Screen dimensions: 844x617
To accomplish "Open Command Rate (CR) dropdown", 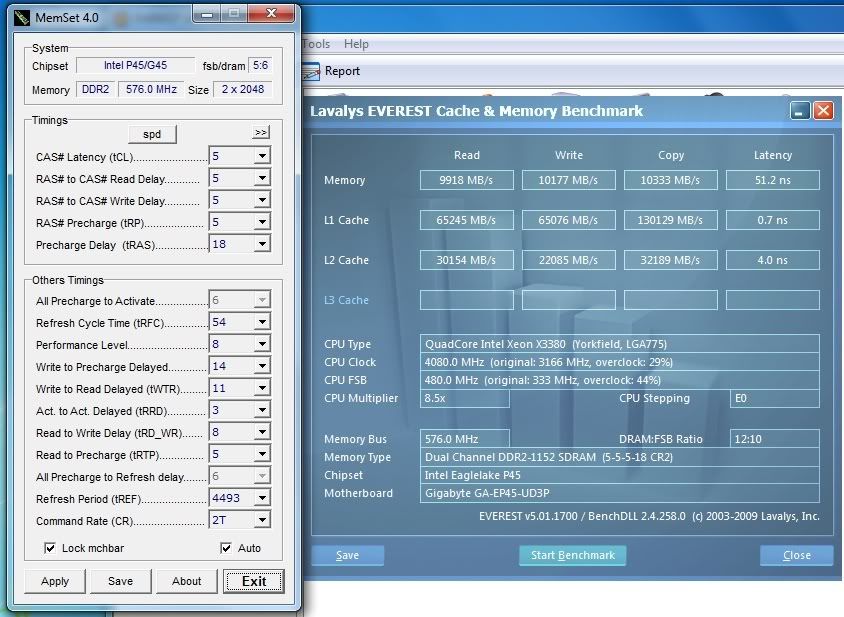I will tap(262, 521).
